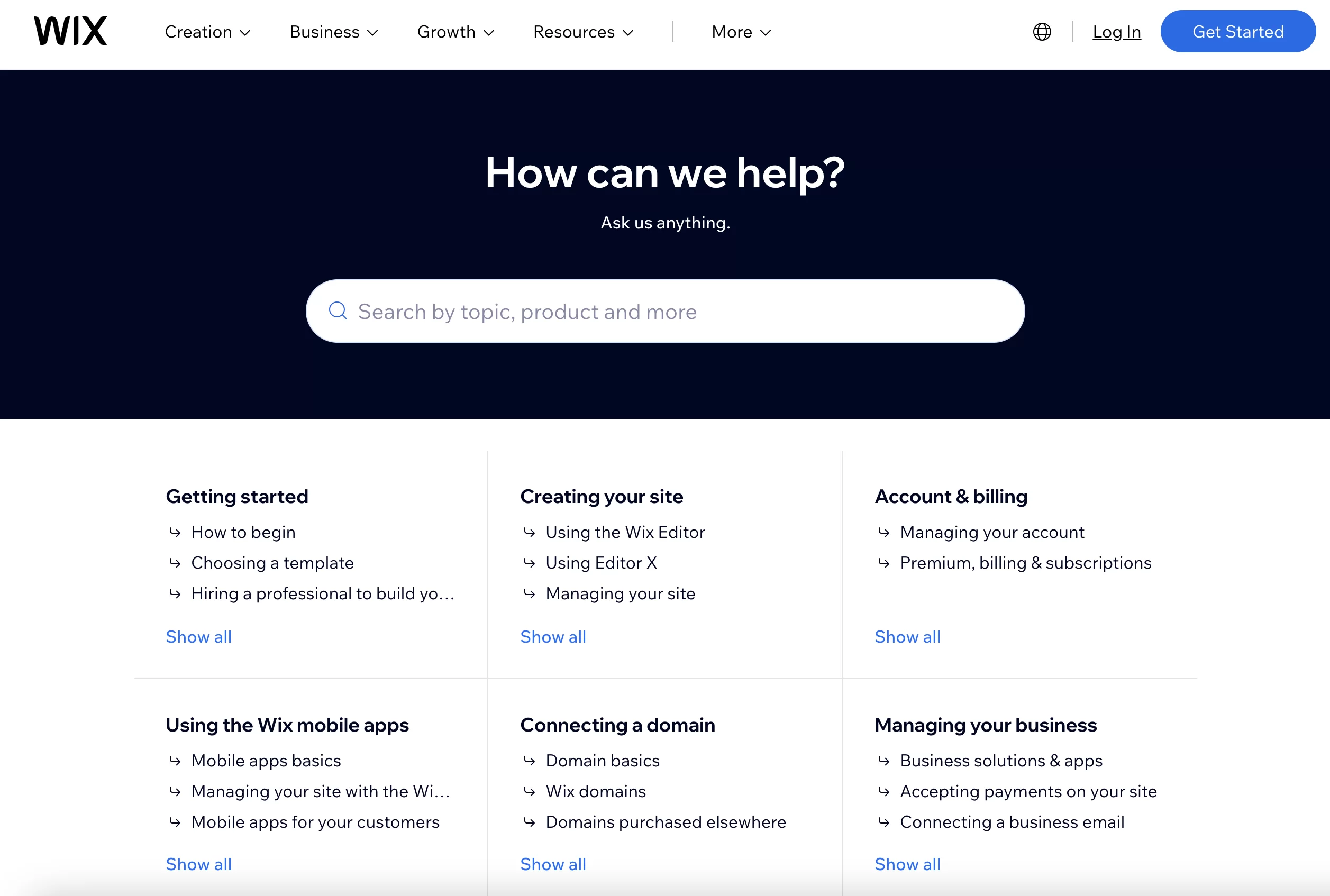Image resolution: width=1330 pixels, height=896 pixels.
Task: Navigate to Domain basics article
Action: point(601,760)
